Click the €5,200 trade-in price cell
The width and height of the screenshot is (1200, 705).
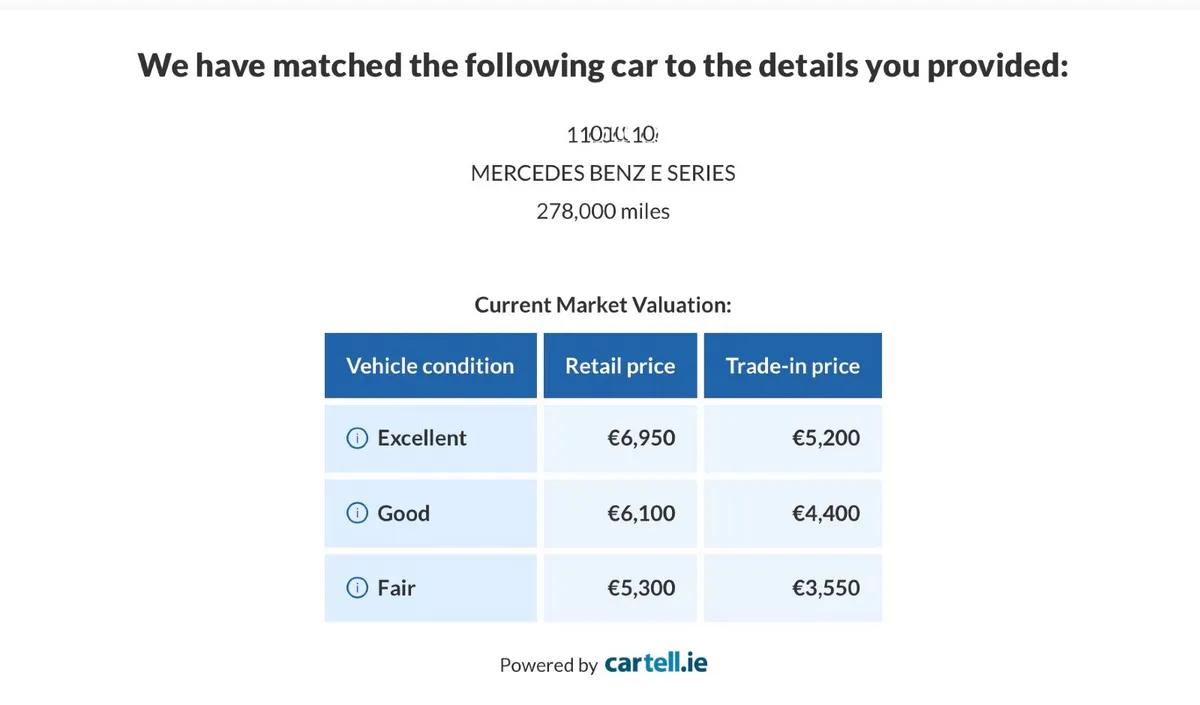click(x=793, y=438)
